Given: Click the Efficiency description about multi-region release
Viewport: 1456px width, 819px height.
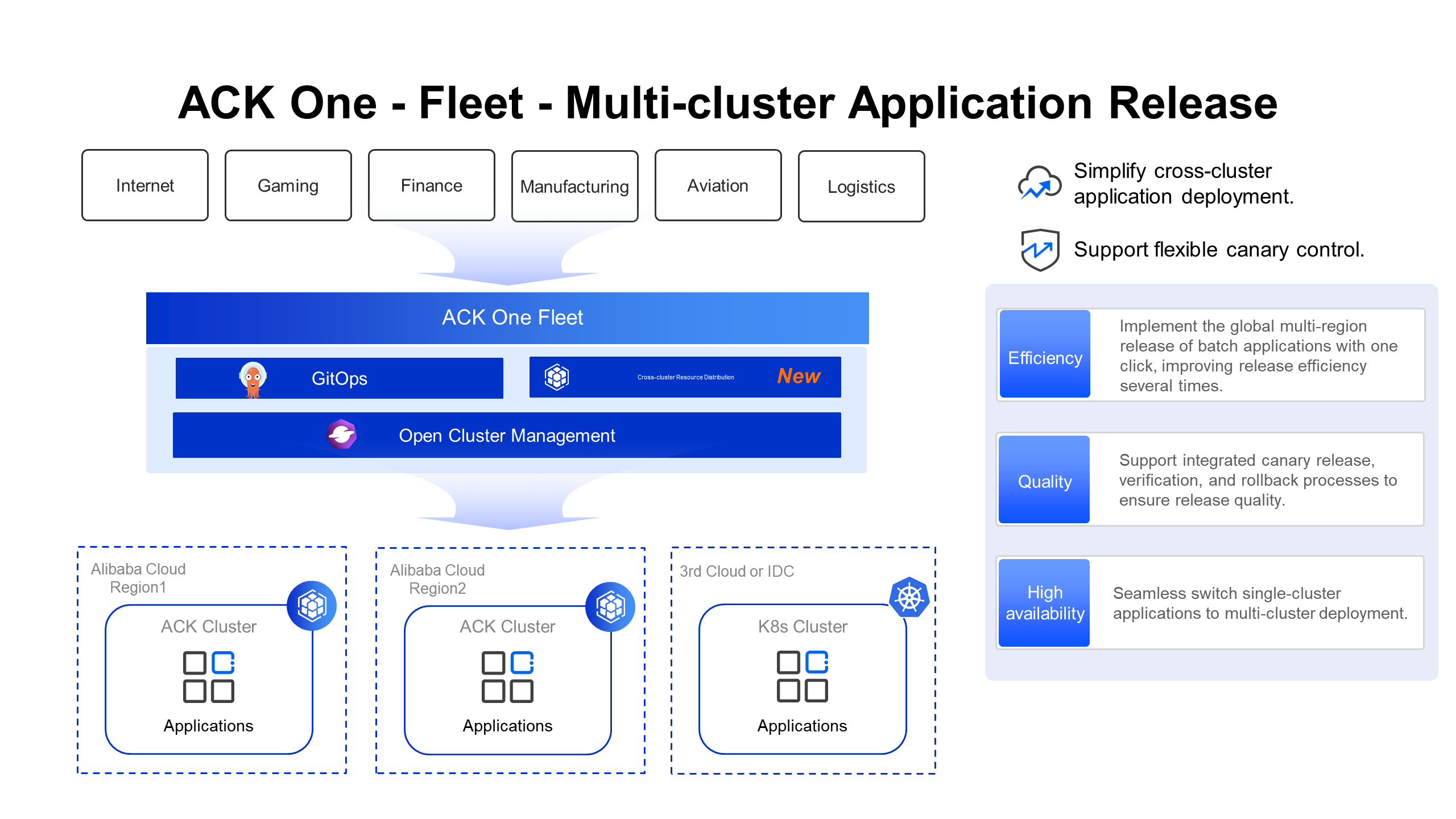Looking at the screenshot, I should click(x=1258, y=356).
